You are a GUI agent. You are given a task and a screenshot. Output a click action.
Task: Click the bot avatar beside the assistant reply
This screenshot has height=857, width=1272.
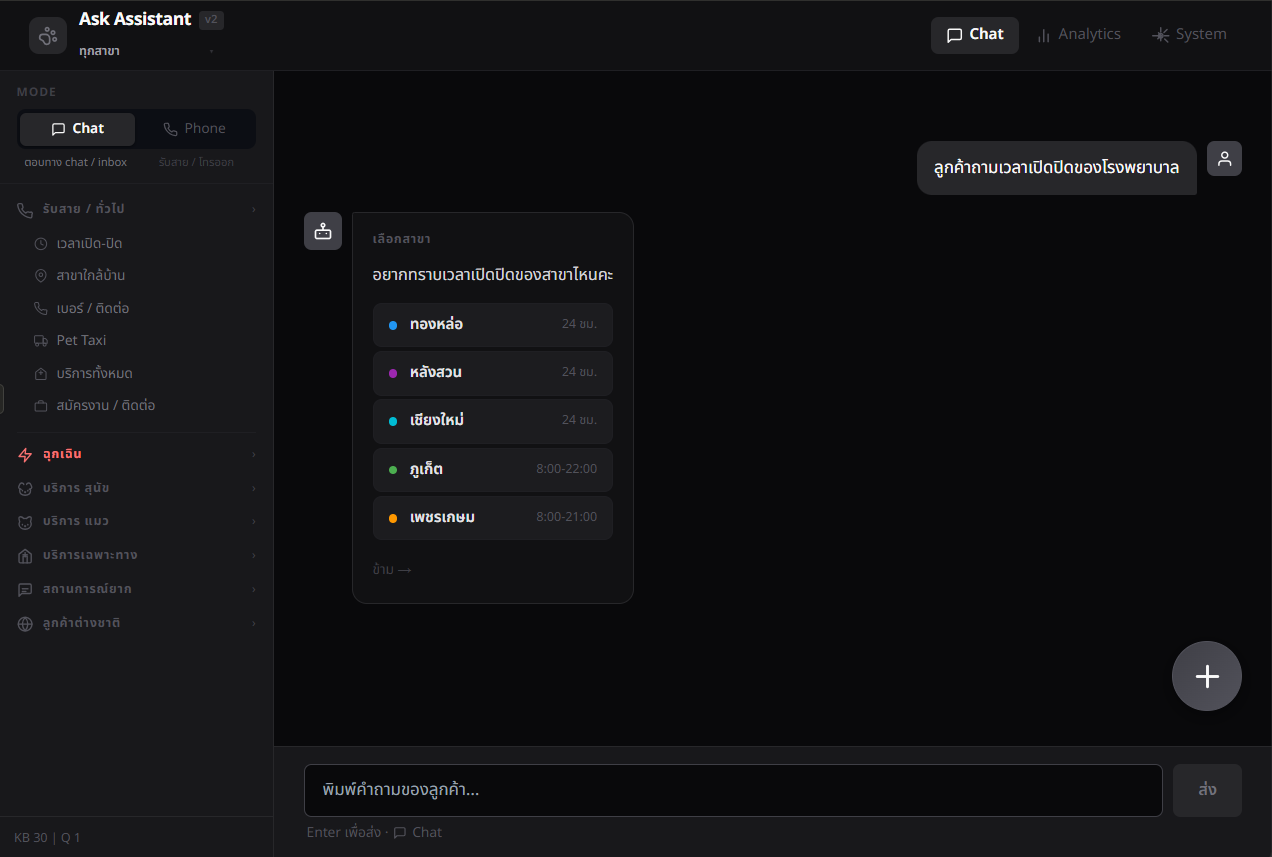(322, 230)
